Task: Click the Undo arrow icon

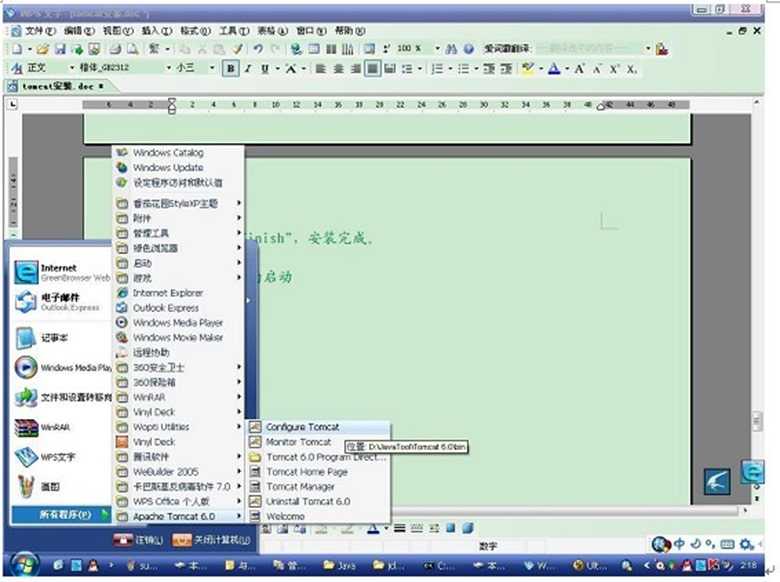Action: coord(258,49)
